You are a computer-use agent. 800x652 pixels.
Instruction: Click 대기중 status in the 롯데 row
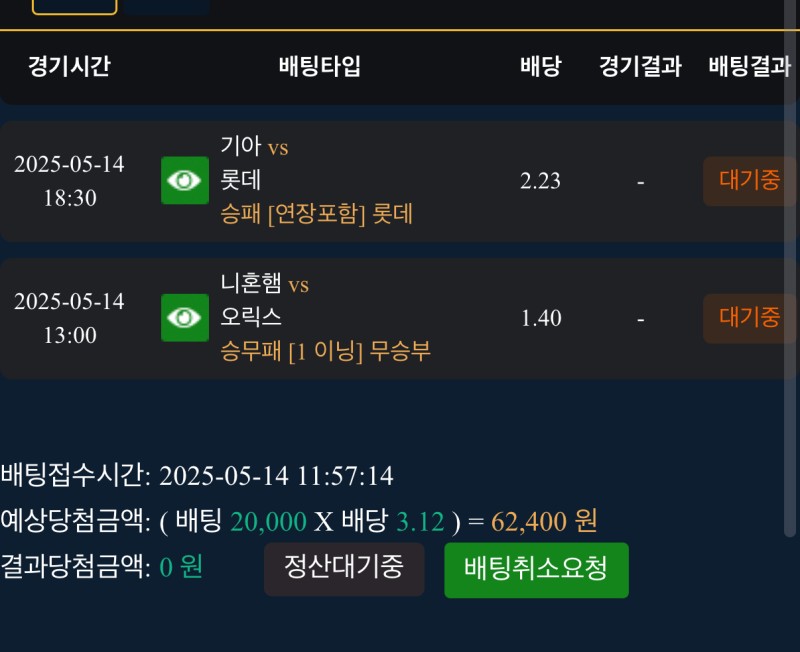click(x=749, y=181)
